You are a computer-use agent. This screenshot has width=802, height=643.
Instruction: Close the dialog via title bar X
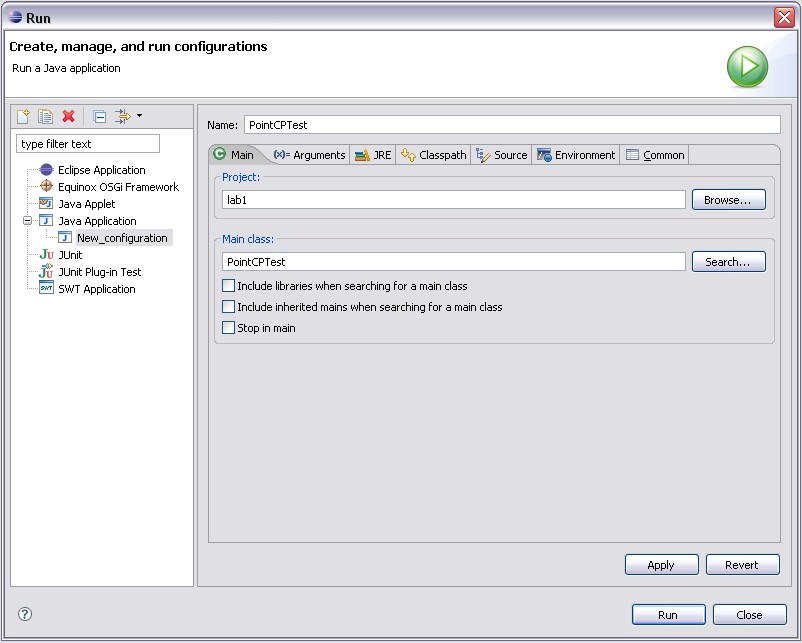[x=784, y=17]
